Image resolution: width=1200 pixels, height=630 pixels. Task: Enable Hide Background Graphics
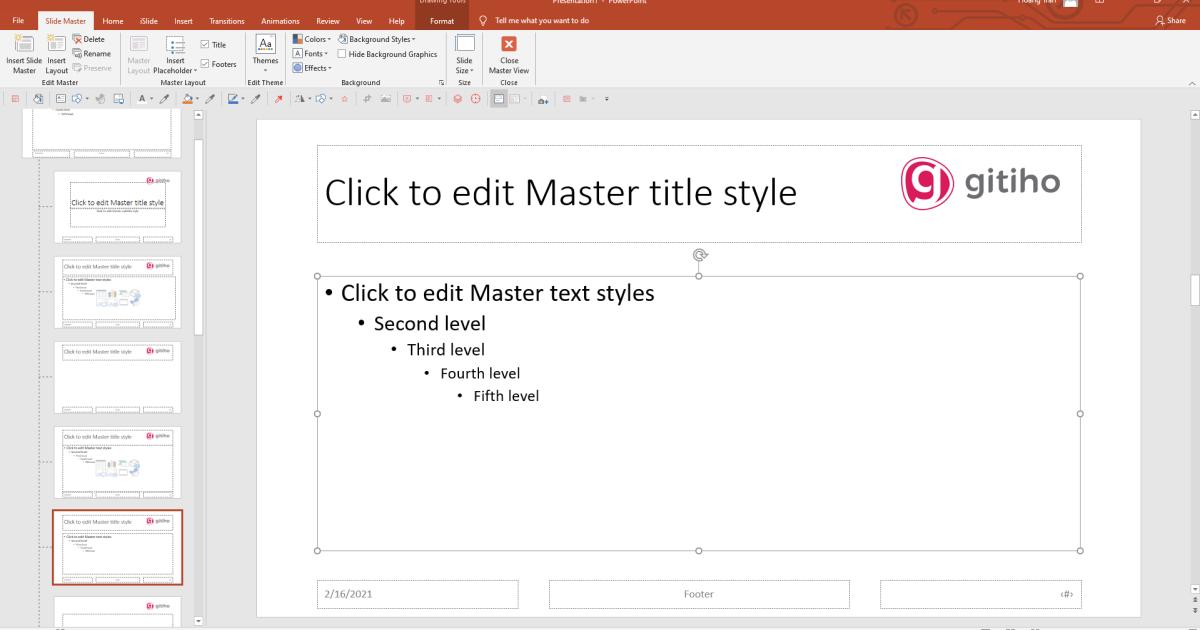point(343,53)
